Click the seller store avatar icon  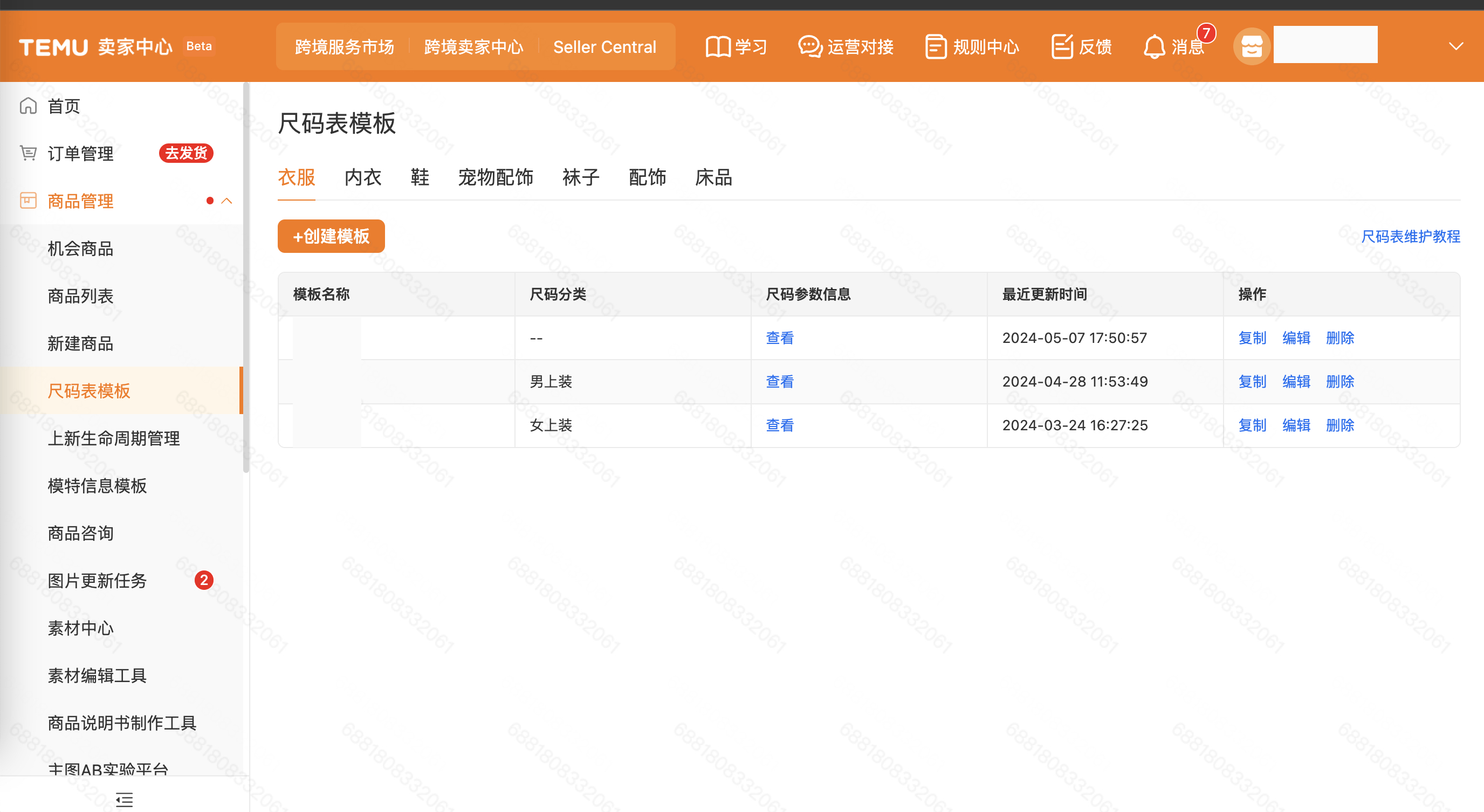pyautogui.click(x=1251, y=46)
